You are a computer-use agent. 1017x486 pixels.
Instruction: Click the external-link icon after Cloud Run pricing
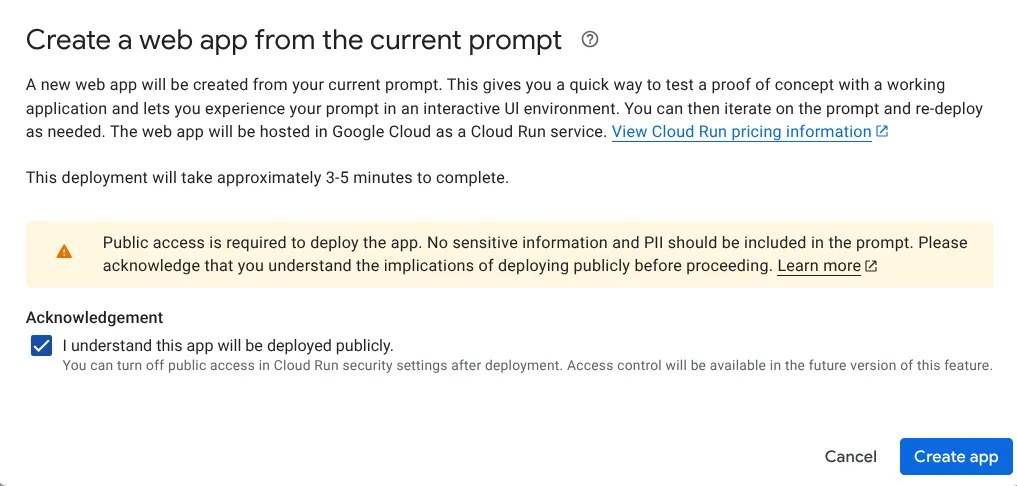(882, 132)
